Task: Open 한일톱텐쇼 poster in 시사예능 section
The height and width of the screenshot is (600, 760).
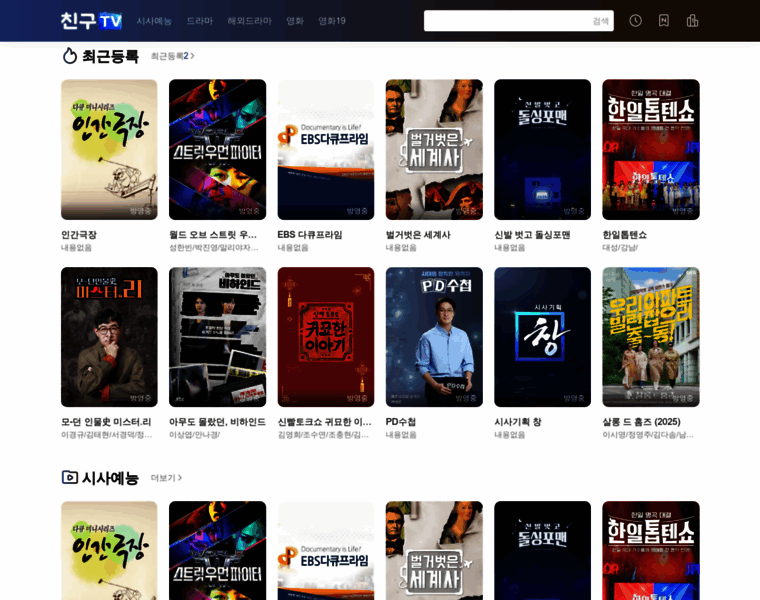Action: (651, 551)
